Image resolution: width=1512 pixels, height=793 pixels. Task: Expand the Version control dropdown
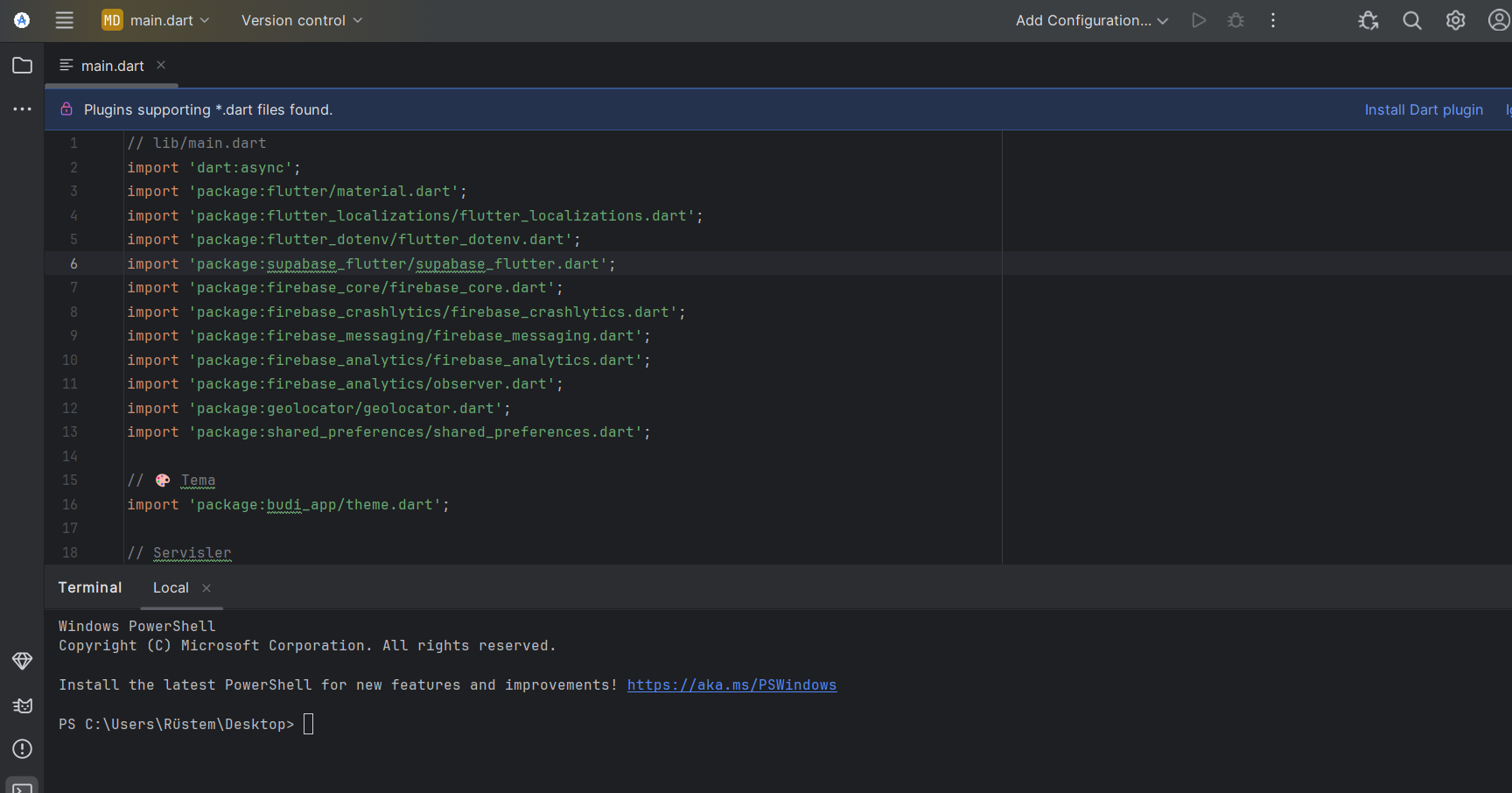pos(302,20)
